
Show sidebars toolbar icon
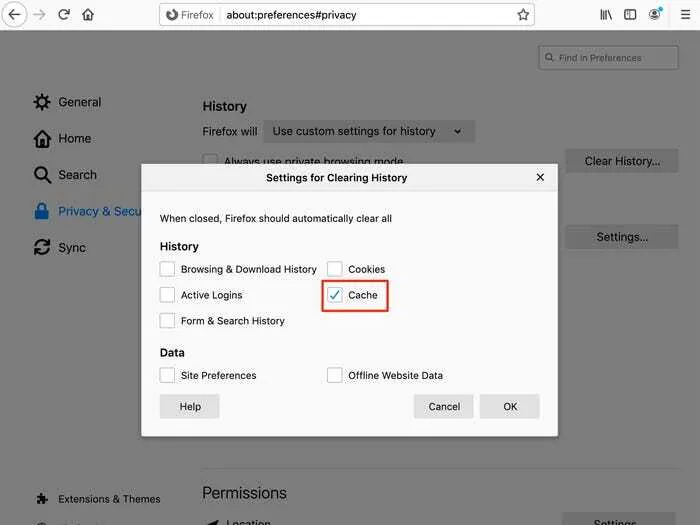pyautogui.click(x=630, y=15)
